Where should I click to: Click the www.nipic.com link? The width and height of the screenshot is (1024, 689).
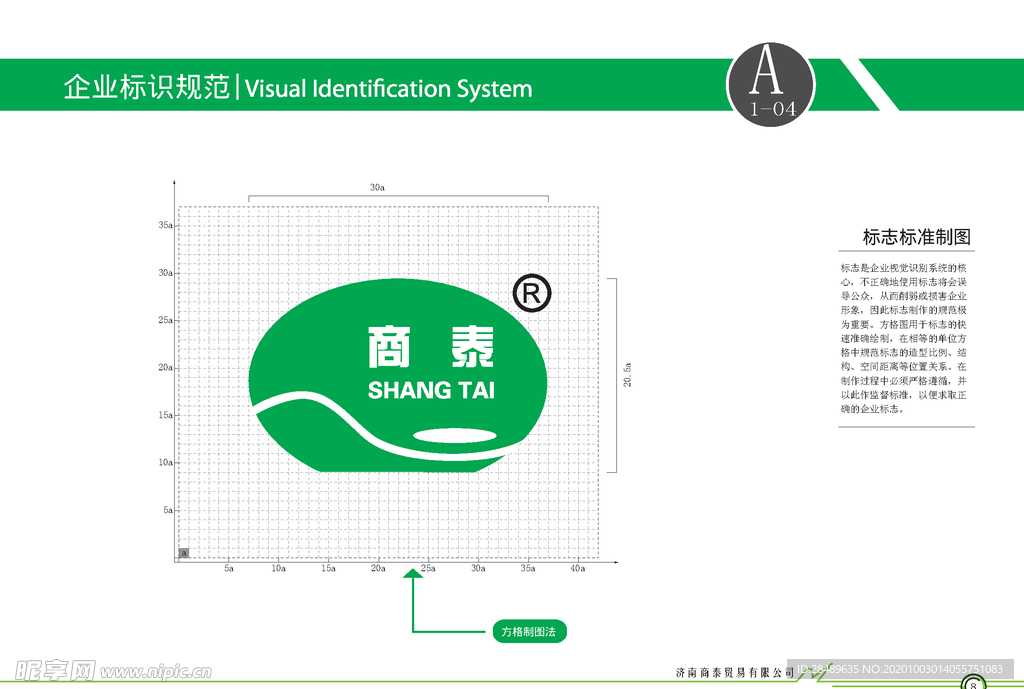(x=155, y=671)
